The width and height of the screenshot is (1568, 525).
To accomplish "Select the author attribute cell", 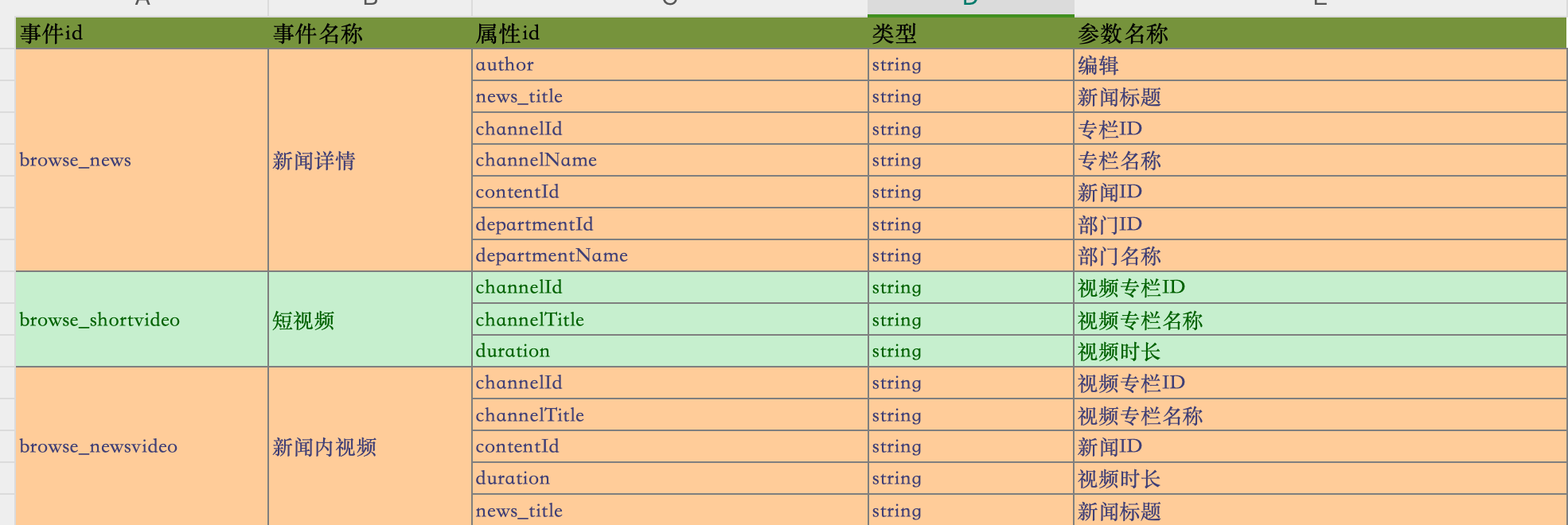I will (670, 64).
